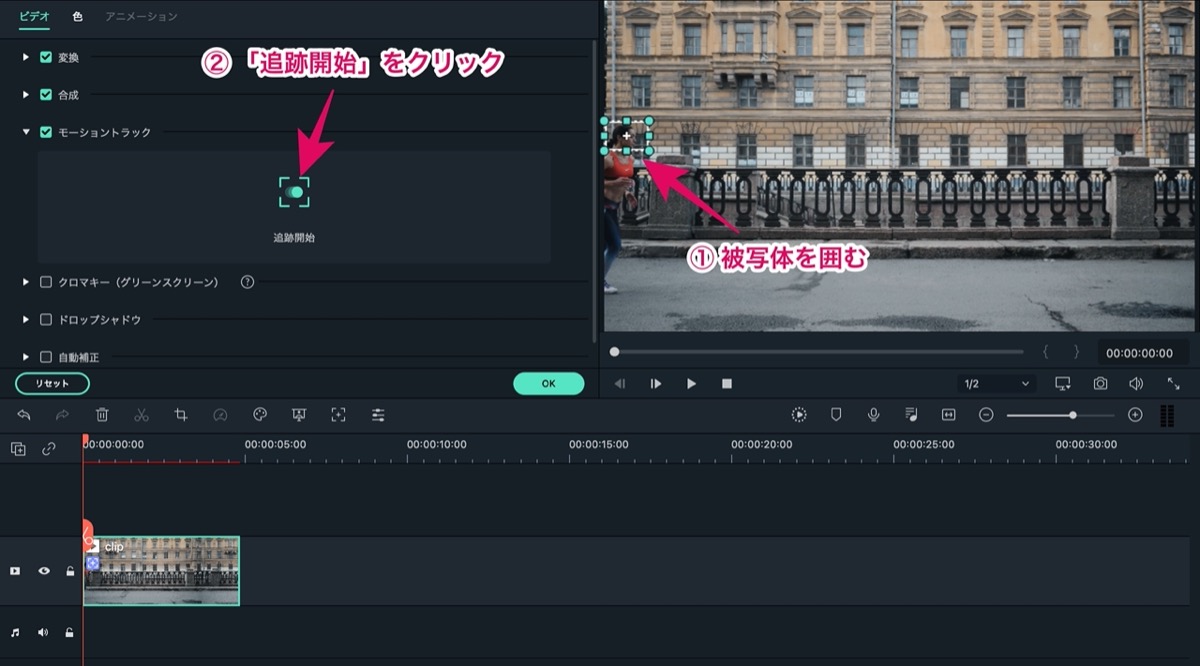Zoom in the timeline with the plus icon

pyautogui.click(x=1135, y=415)
